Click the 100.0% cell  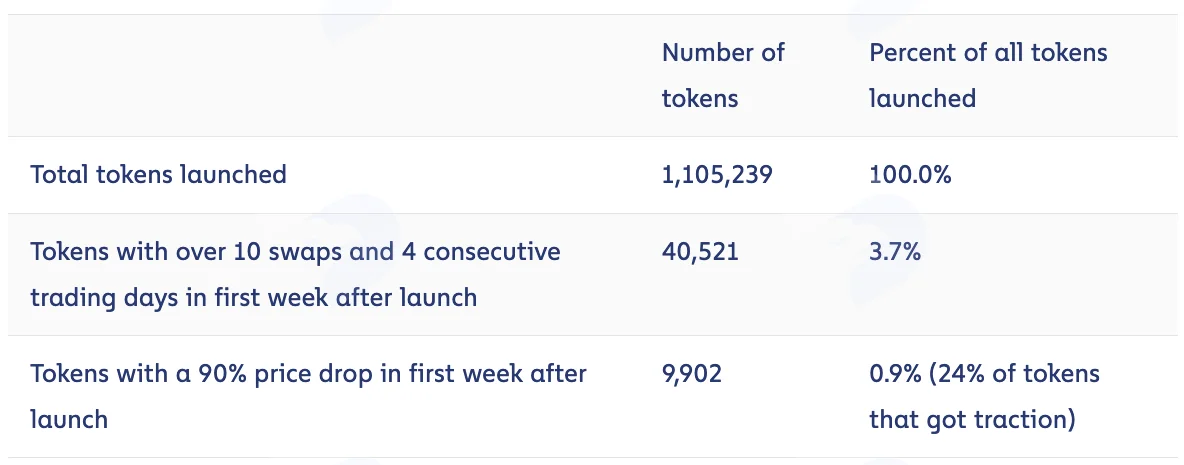[910, 174]
